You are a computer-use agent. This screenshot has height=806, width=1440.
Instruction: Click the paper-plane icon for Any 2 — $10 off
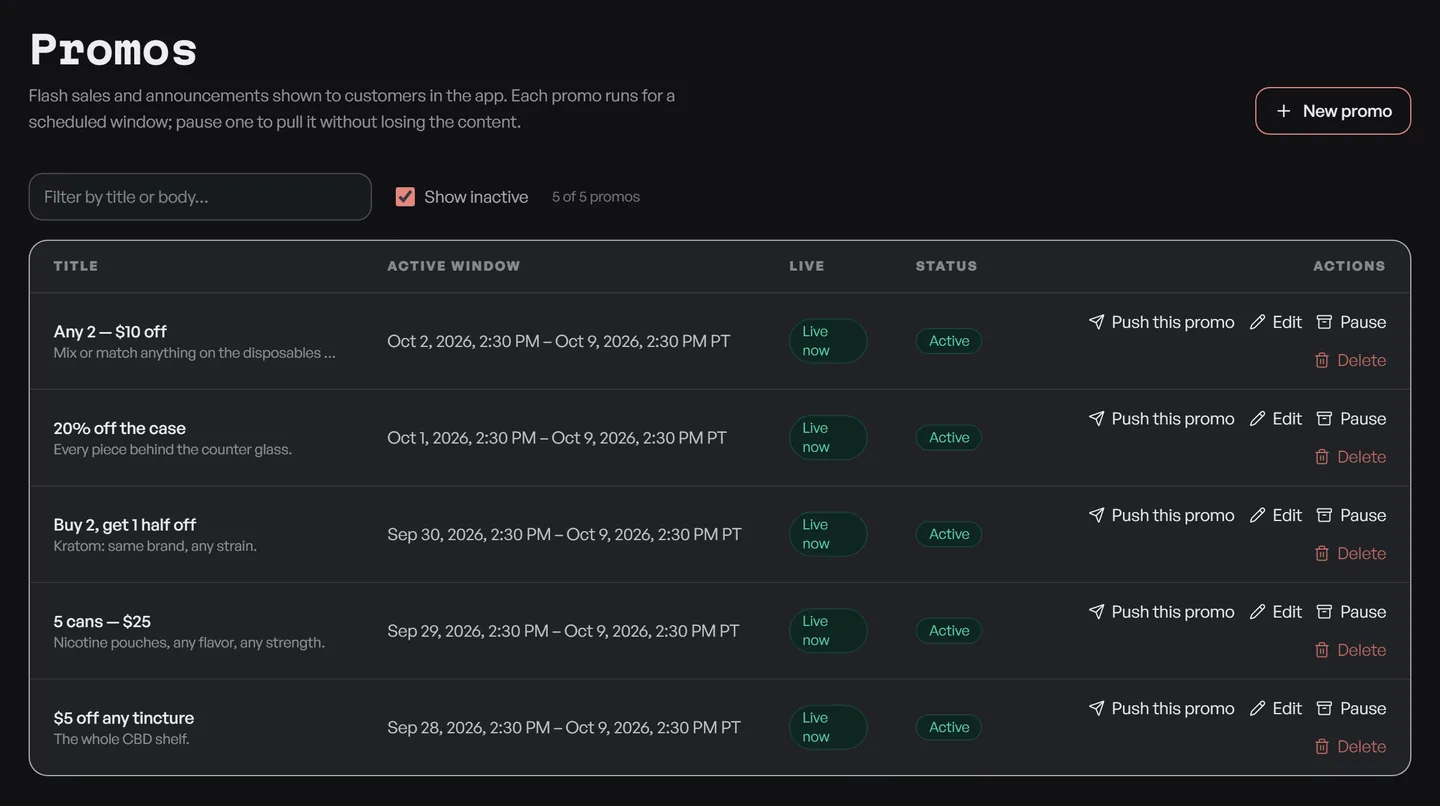point(1097,322)
